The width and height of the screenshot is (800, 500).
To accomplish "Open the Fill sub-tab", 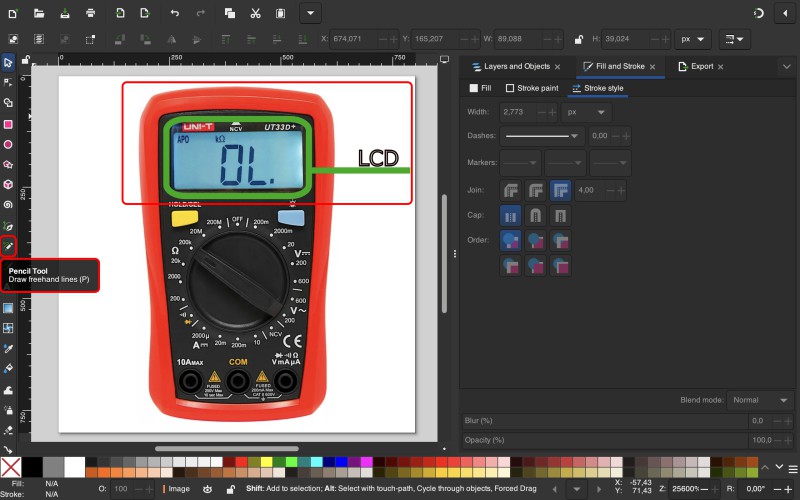I will pyautogui.click(x=480, y=88).
